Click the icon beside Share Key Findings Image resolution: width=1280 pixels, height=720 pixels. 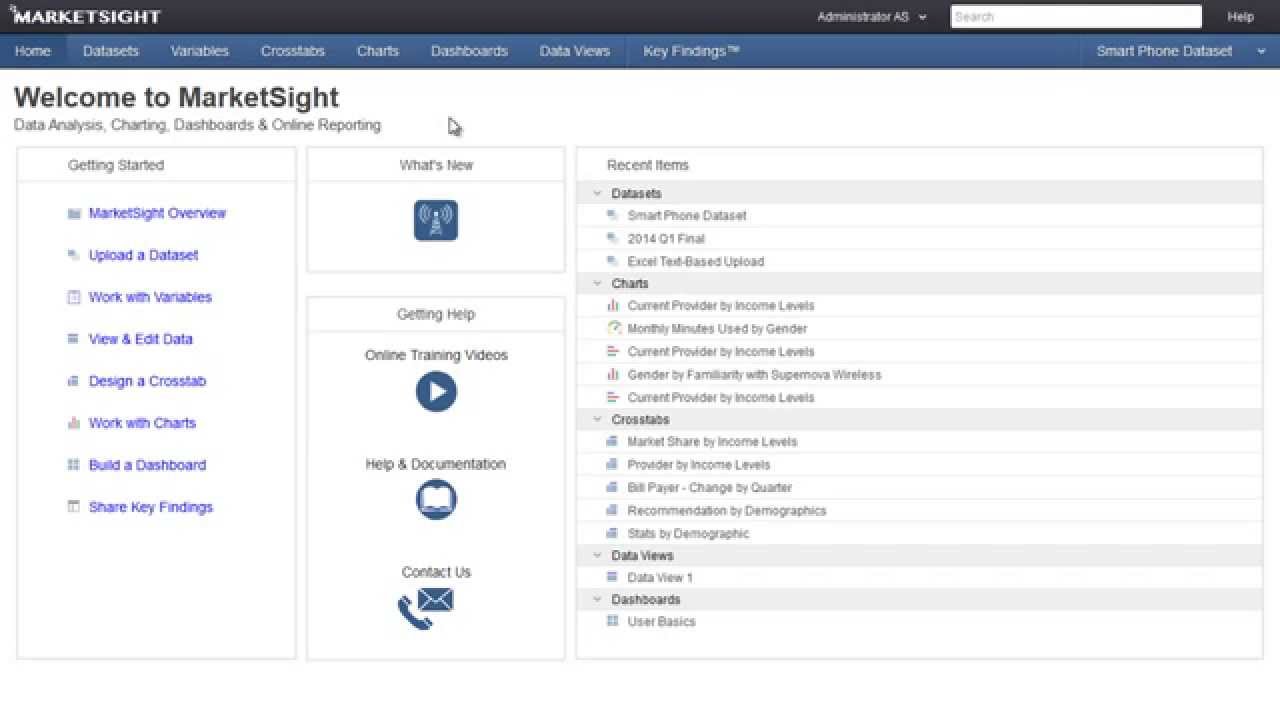pyautogui.click(x=73, y=507)
